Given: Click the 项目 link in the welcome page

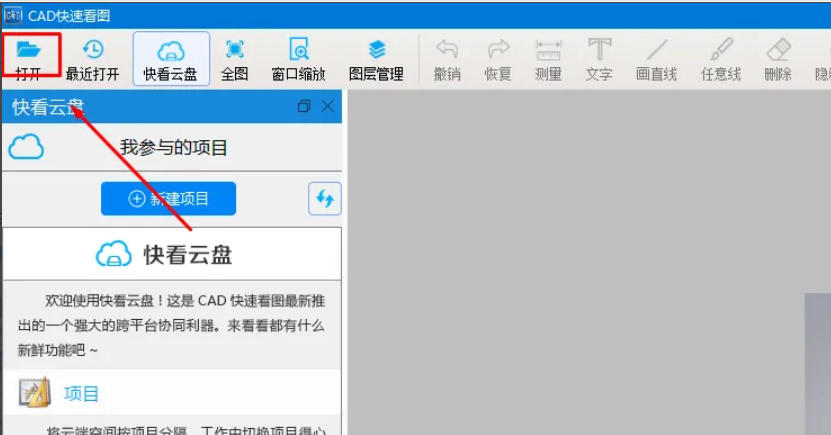Looking at the screenshot, I should (81, 394).
